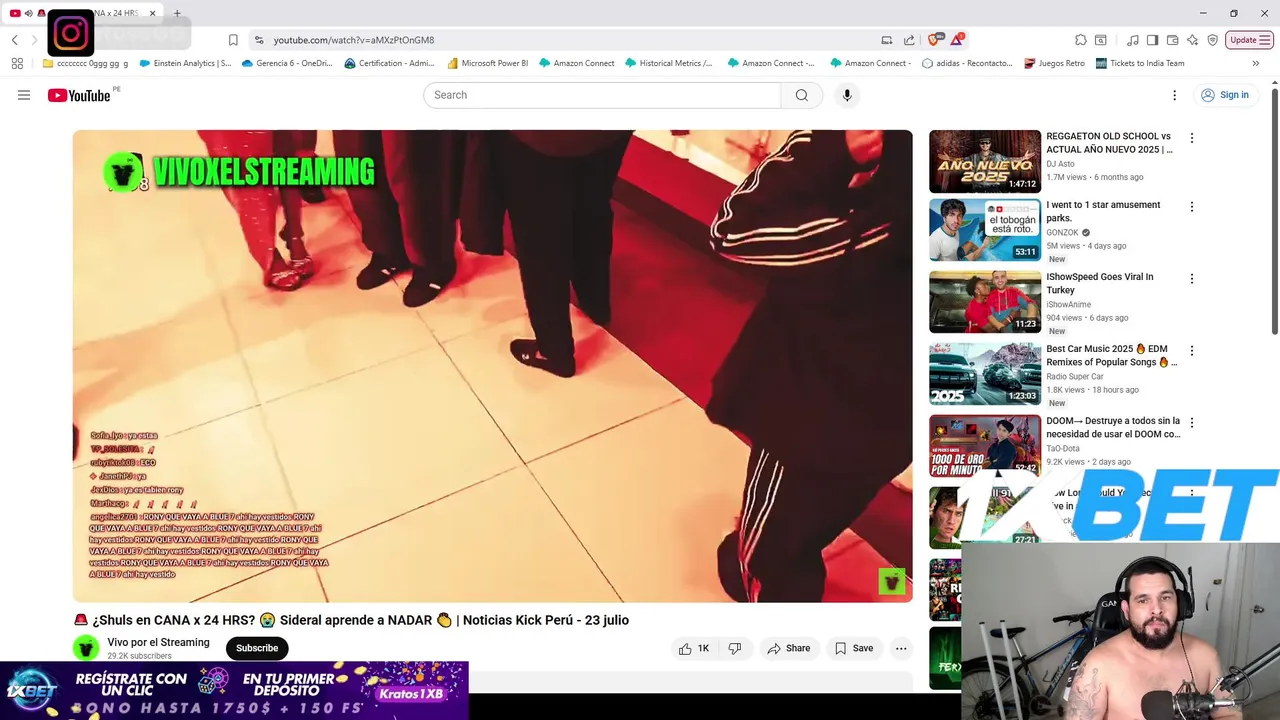Viewport: 1280px width, 720px height.
Task: Dislike the video with thumbs down
Action: click(735, 648)
